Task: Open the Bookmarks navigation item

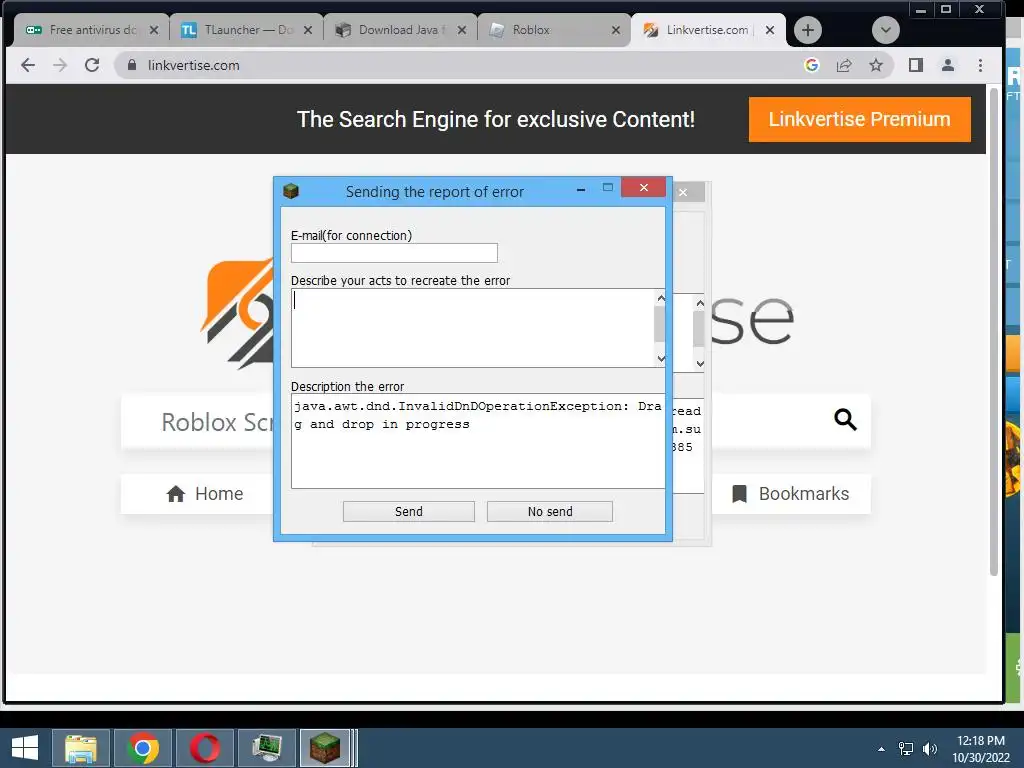Action: 790,494
